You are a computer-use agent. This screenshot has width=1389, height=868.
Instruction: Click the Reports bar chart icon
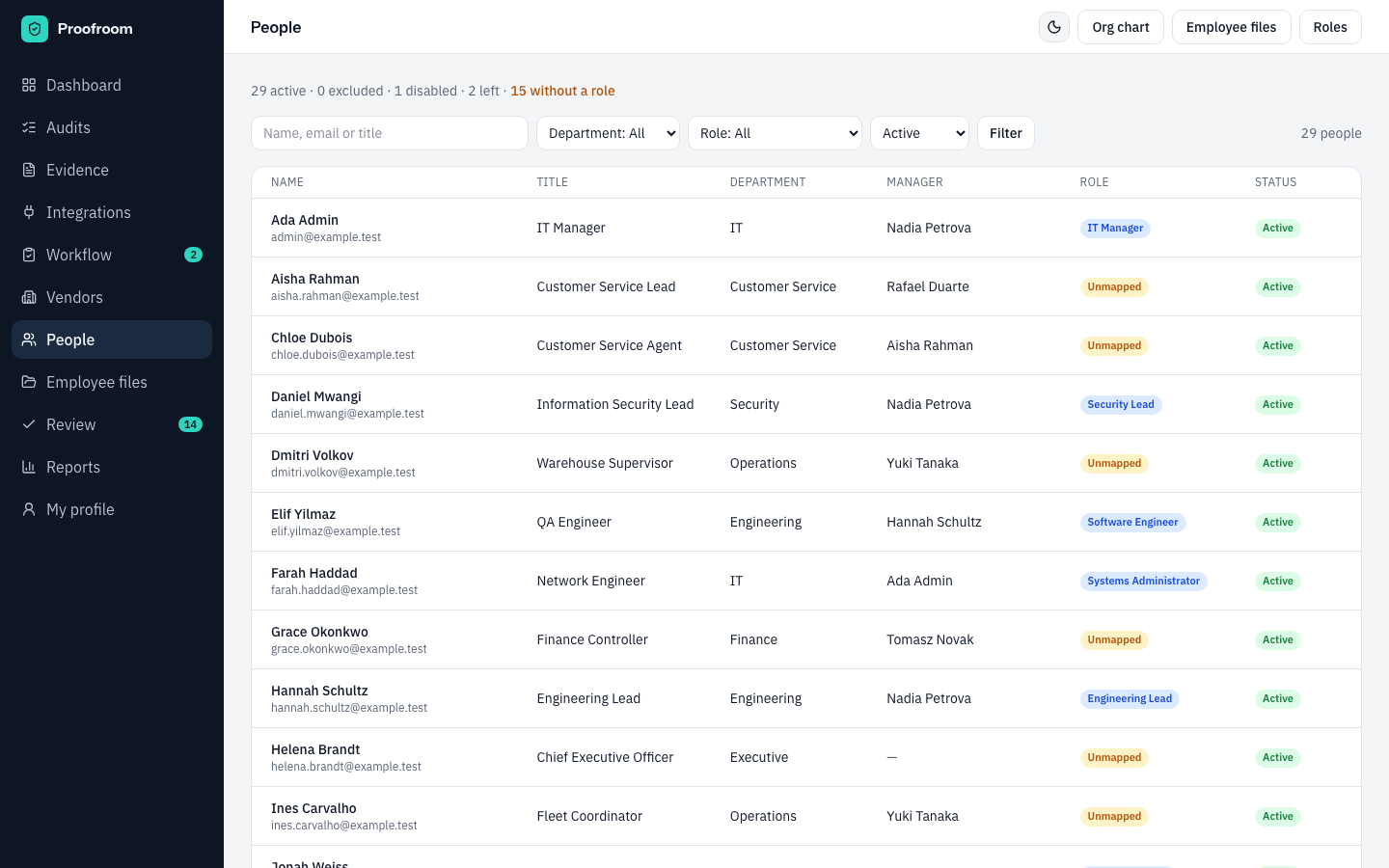[x=29, y=467]
